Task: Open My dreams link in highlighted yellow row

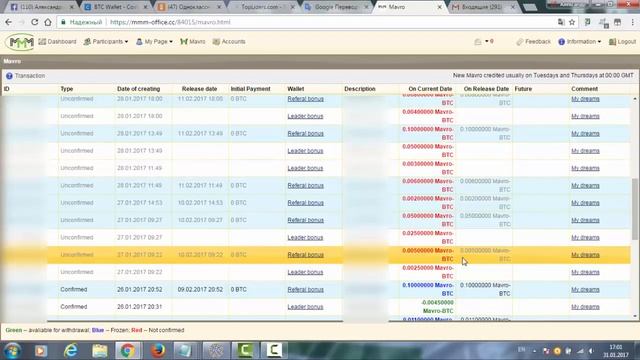Action: [x=585, y=255]
